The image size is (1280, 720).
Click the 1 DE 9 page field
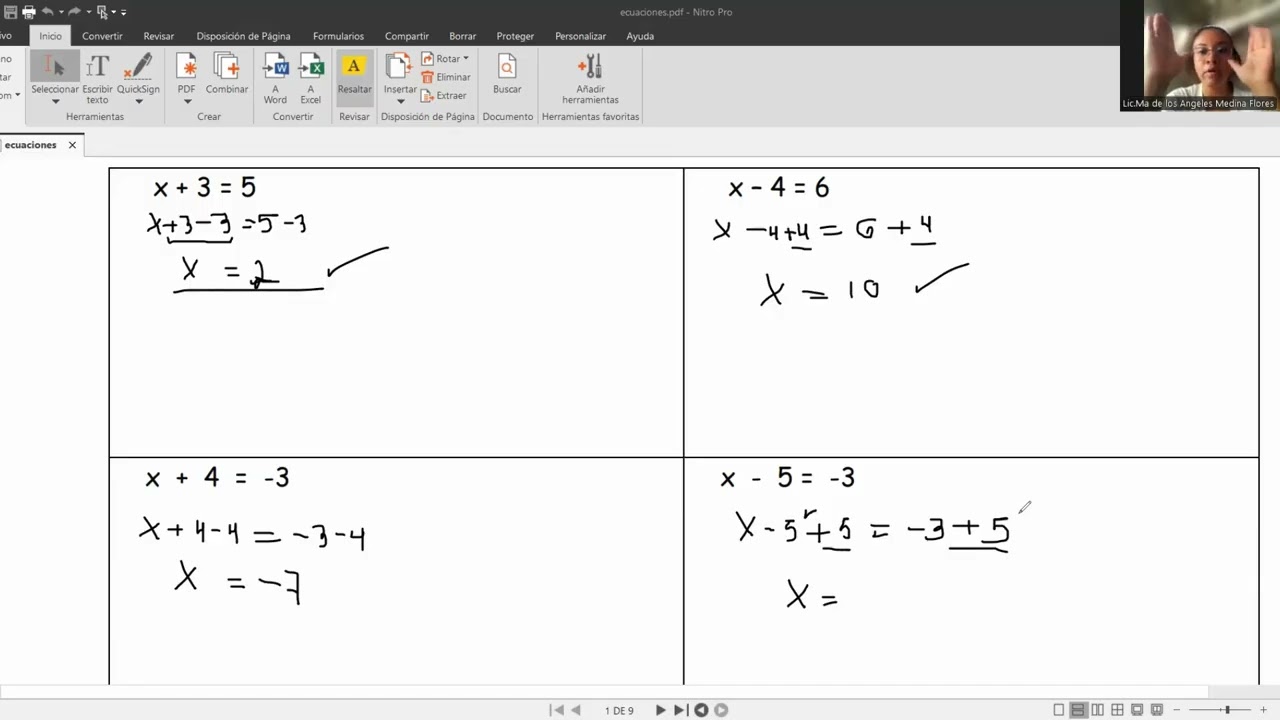pyautogui.click(x=619, y=710)
